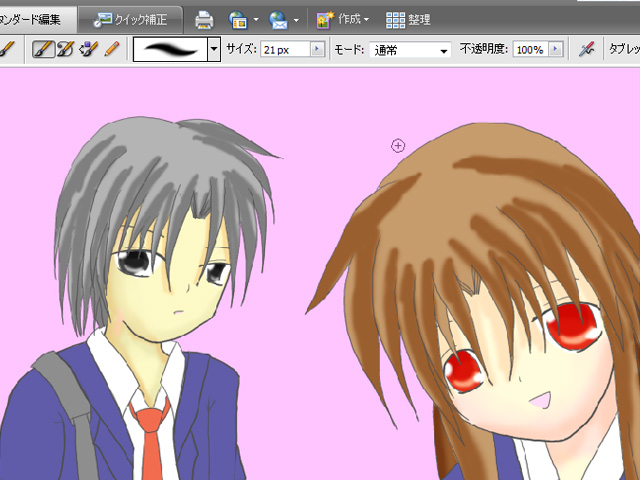The height and width of the screenshot is (480, 640).
Task: Click the brush stroke preset preview
Action: 171,49
